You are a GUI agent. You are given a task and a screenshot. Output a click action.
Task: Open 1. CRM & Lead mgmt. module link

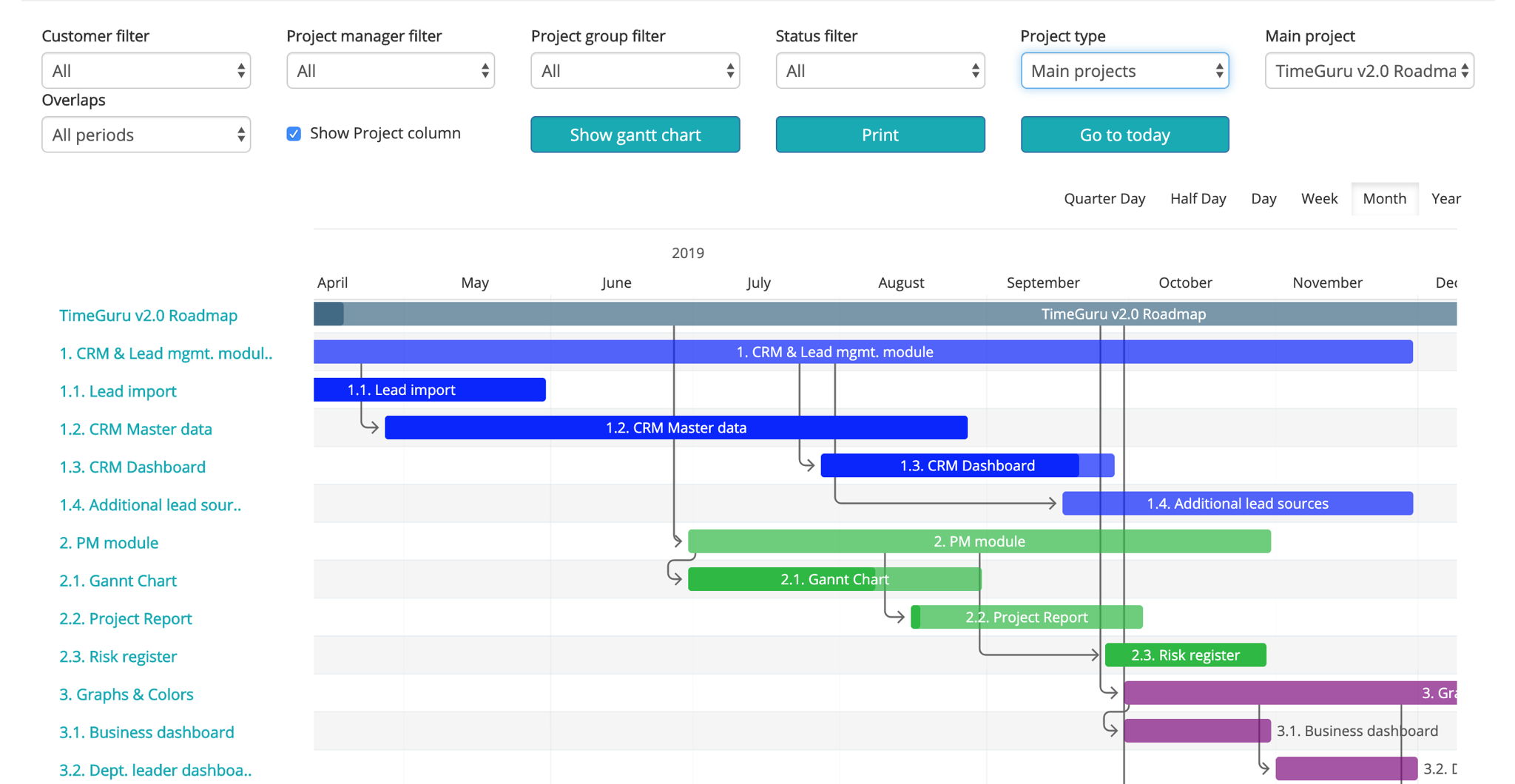click(166, 354)
